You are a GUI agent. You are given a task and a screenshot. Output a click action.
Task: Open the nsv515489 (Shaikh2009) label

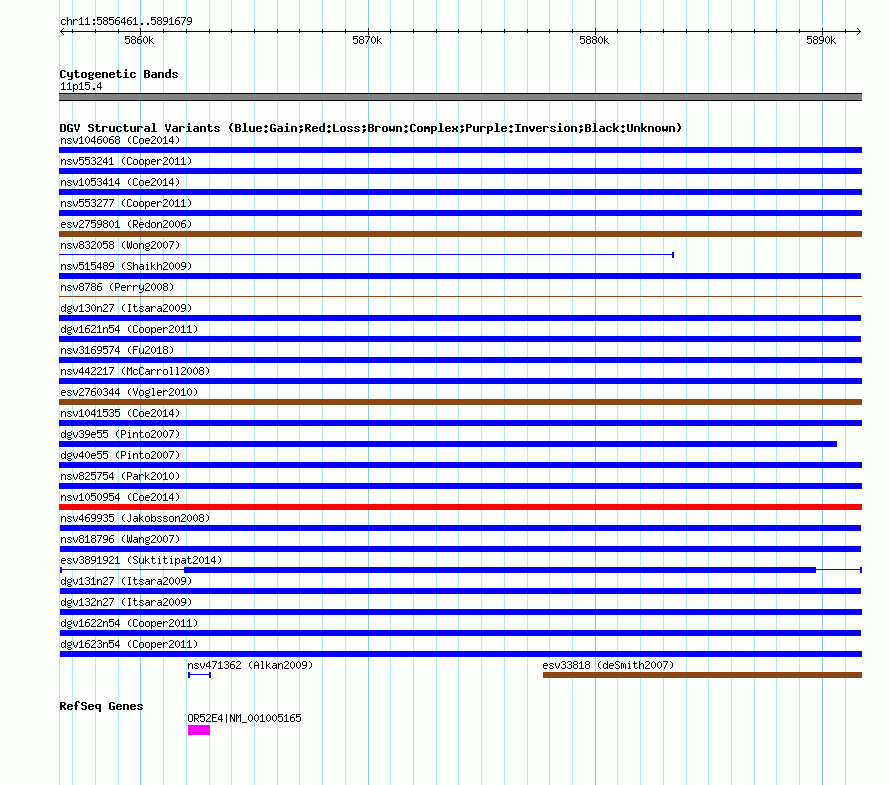tap(126, 266)
